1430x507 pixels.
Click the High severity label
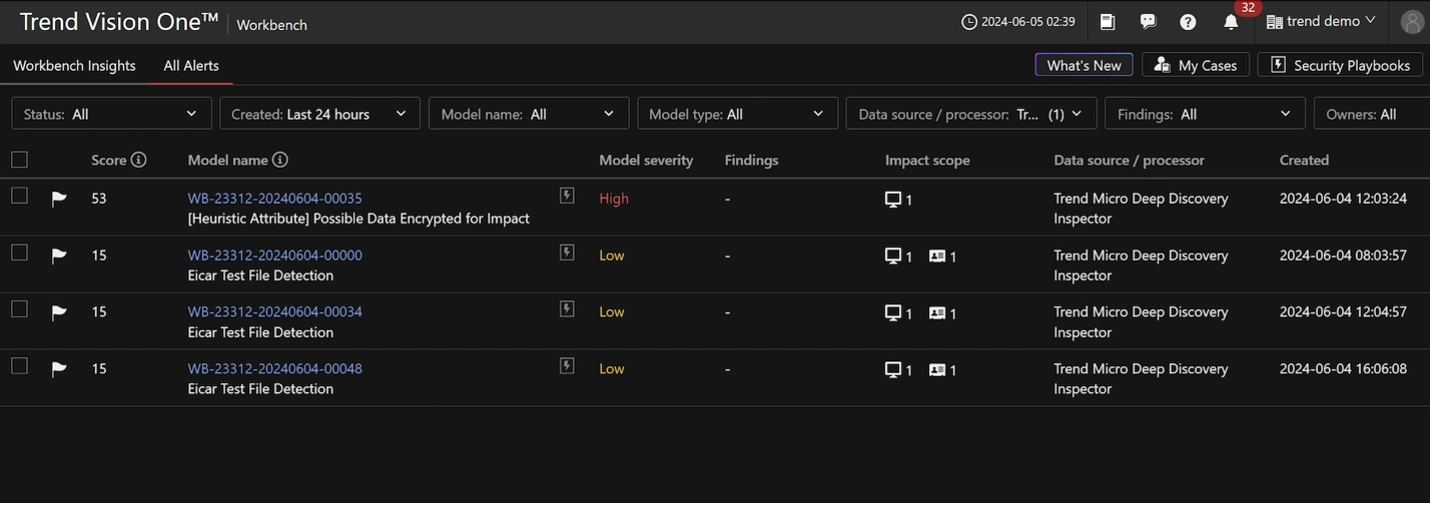[614, 199]
